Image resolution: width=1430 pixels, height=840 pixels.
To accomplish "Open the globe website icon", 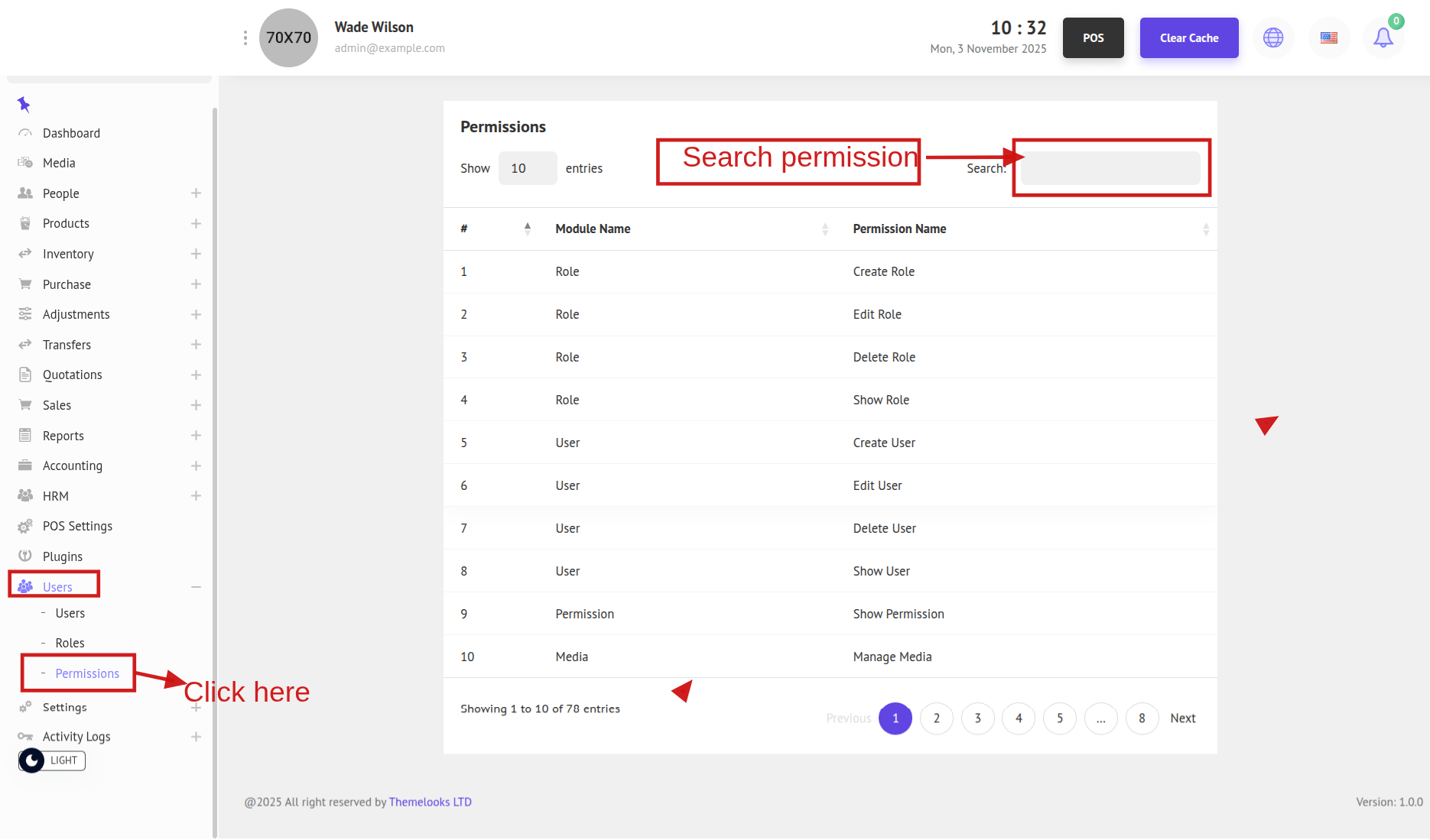I will tap(1273, 37).
